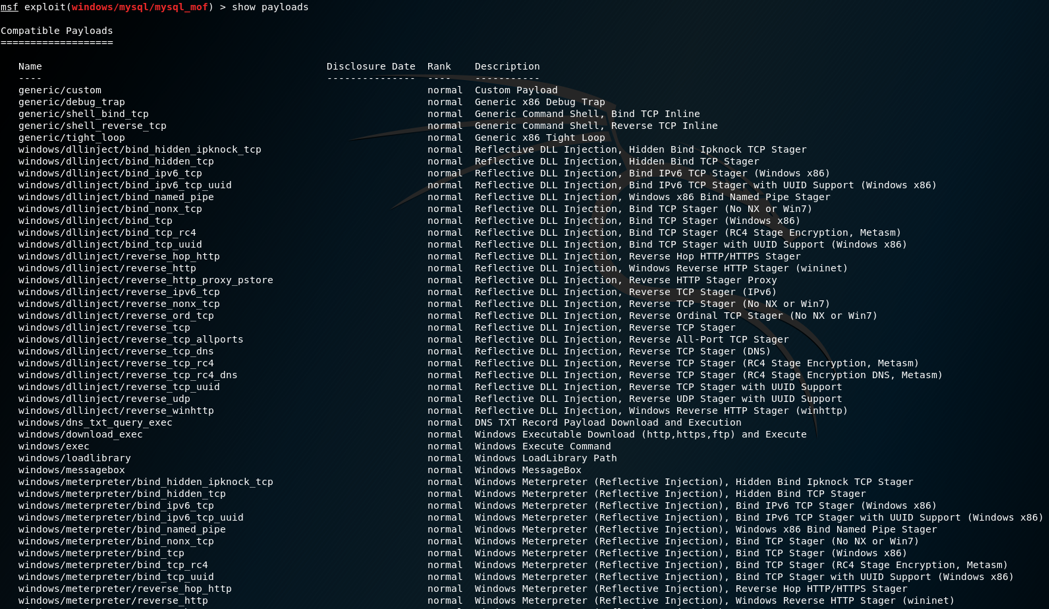
Task: Click the 'Description' column header
Action: pyautogui.click(x=507, y=66)
